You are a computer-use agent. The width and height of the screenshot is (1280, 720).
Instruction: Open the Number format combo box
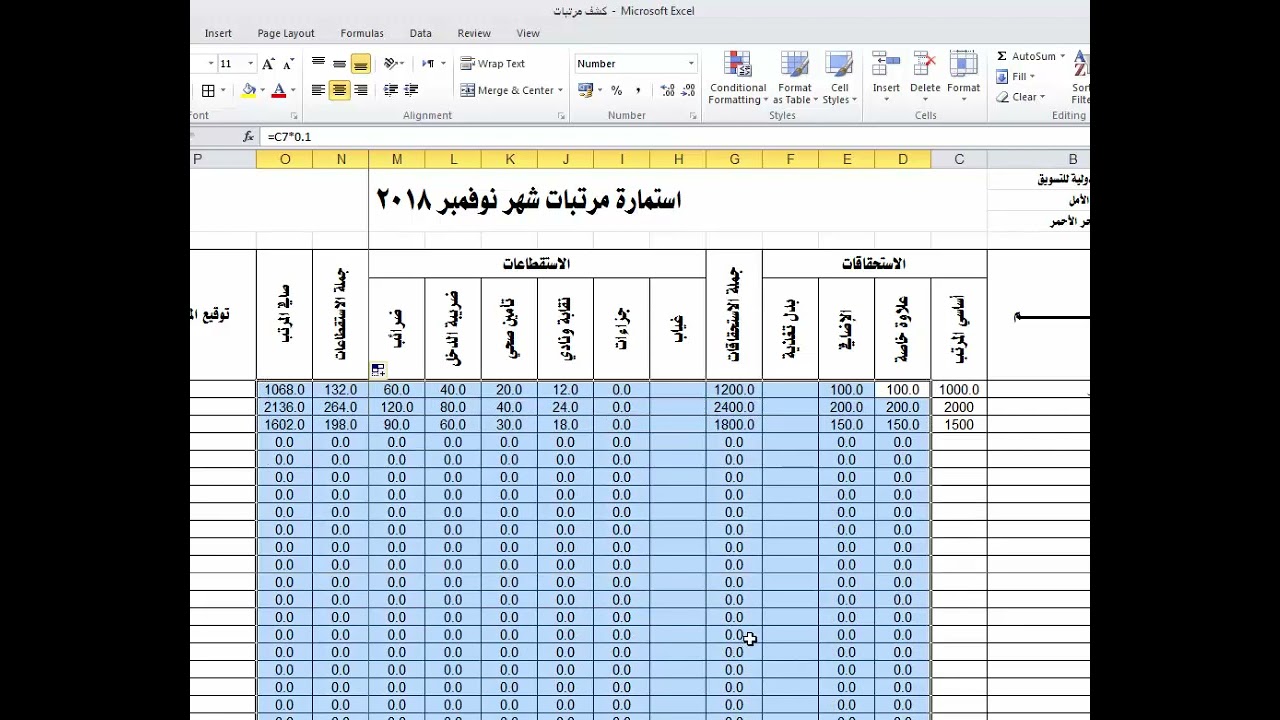635,63
